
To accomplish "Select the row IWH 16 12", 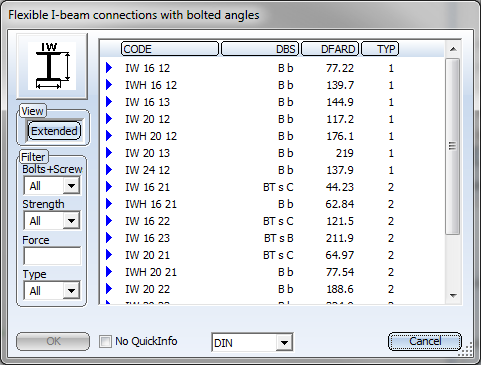I will [273, 85].
